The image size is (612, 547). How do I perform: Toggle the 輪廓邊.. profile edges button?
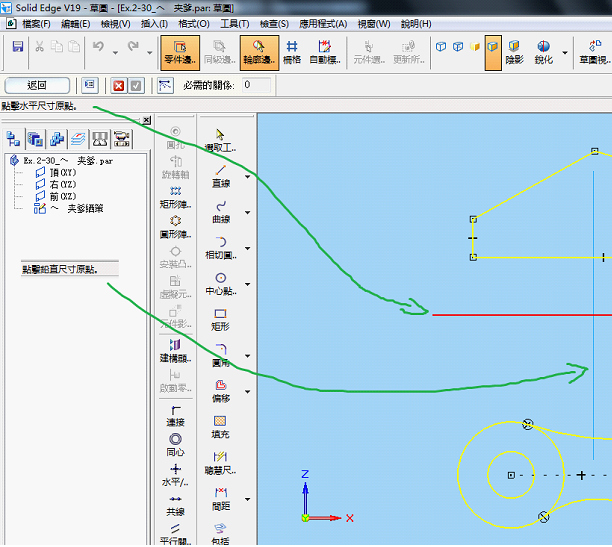[x=259, y=53]
